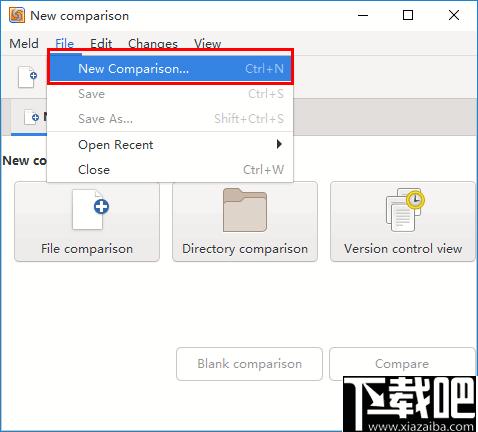Select File comparison mode
Viewport: 478px width, 432px height.
(x=87, y=221)
